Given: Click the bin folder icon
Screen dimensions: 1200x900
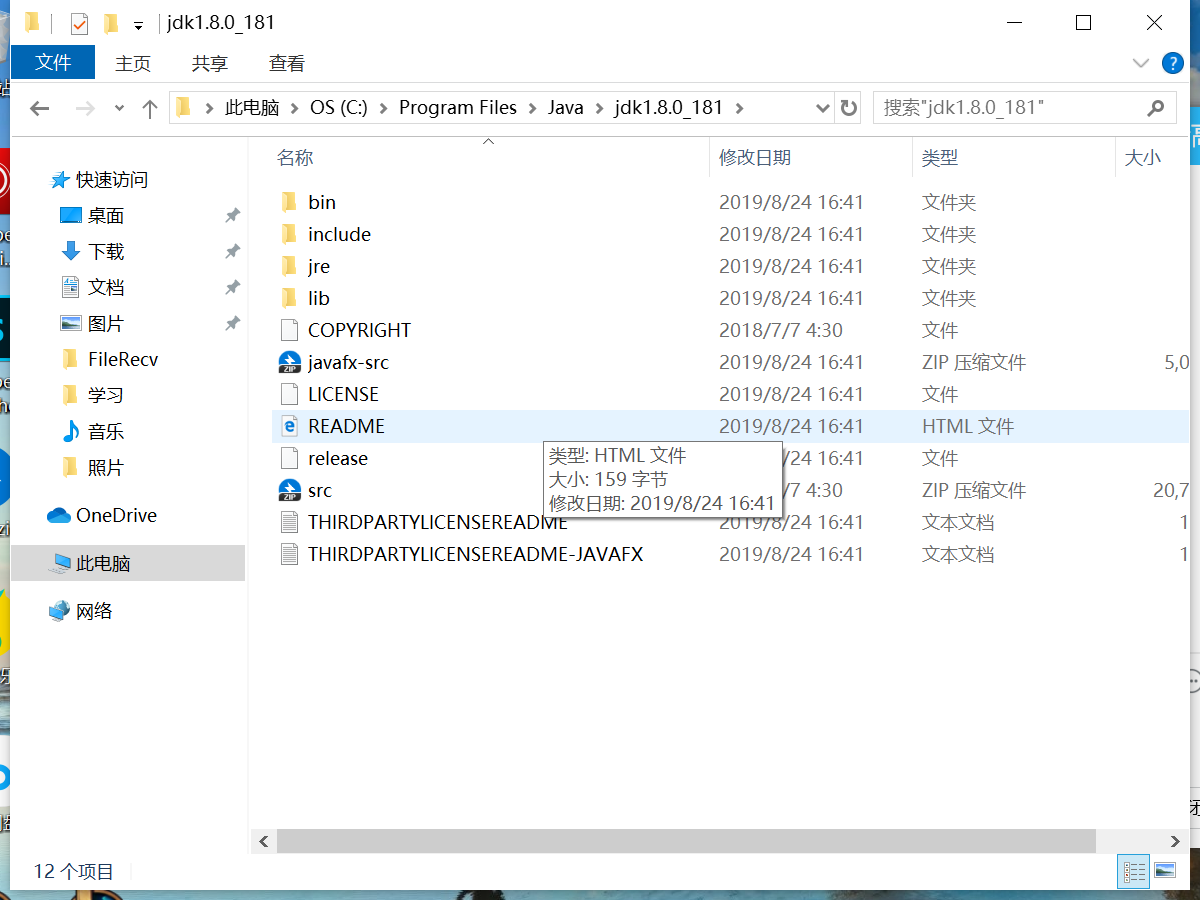Looking at the screenshot, I should [x=289, y=202].
